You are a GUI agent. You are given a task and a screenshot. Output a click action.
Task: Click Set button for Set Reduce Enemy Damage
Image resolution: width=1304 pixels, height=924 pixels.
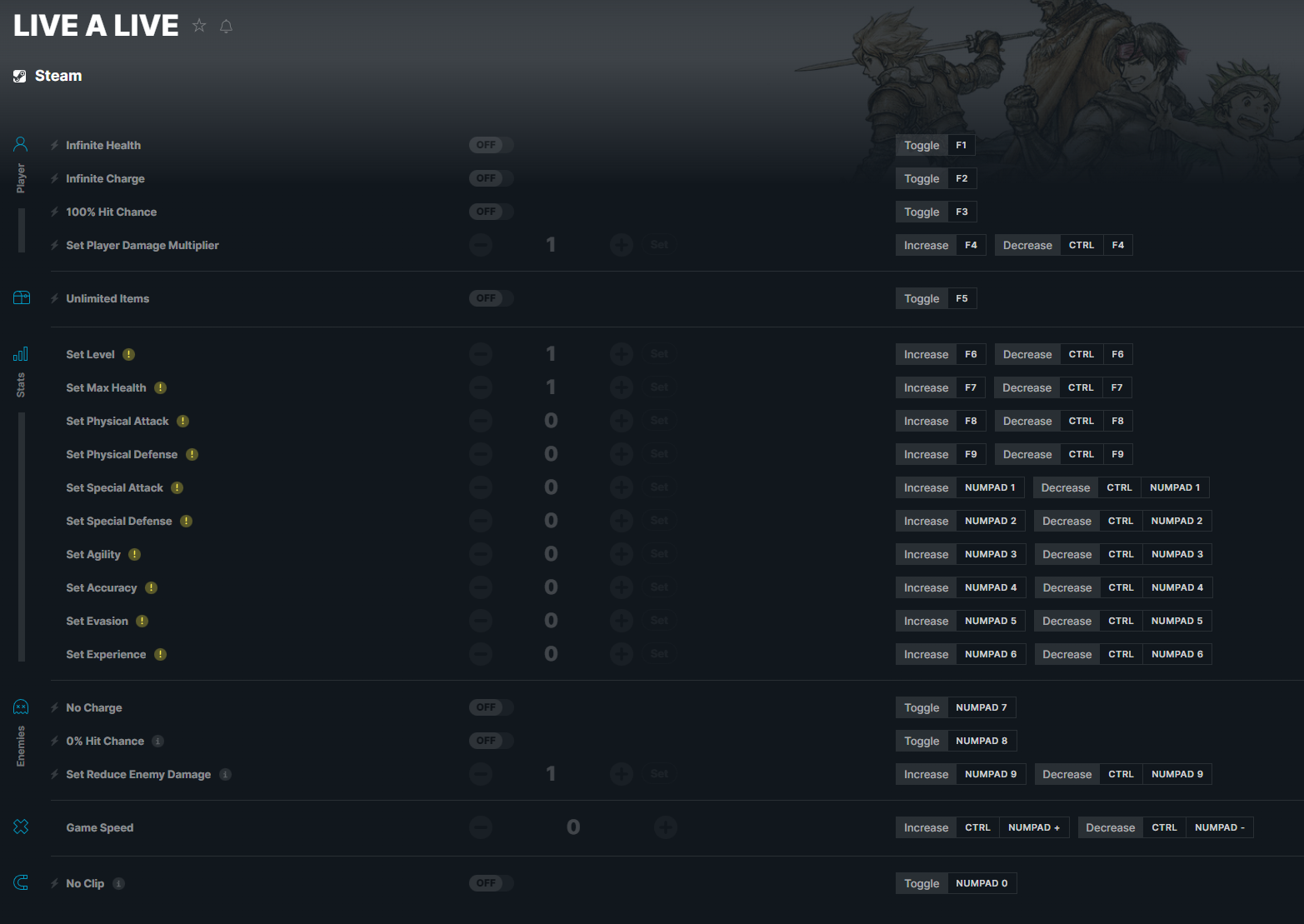pyautogui.click(x=659, y=774)
